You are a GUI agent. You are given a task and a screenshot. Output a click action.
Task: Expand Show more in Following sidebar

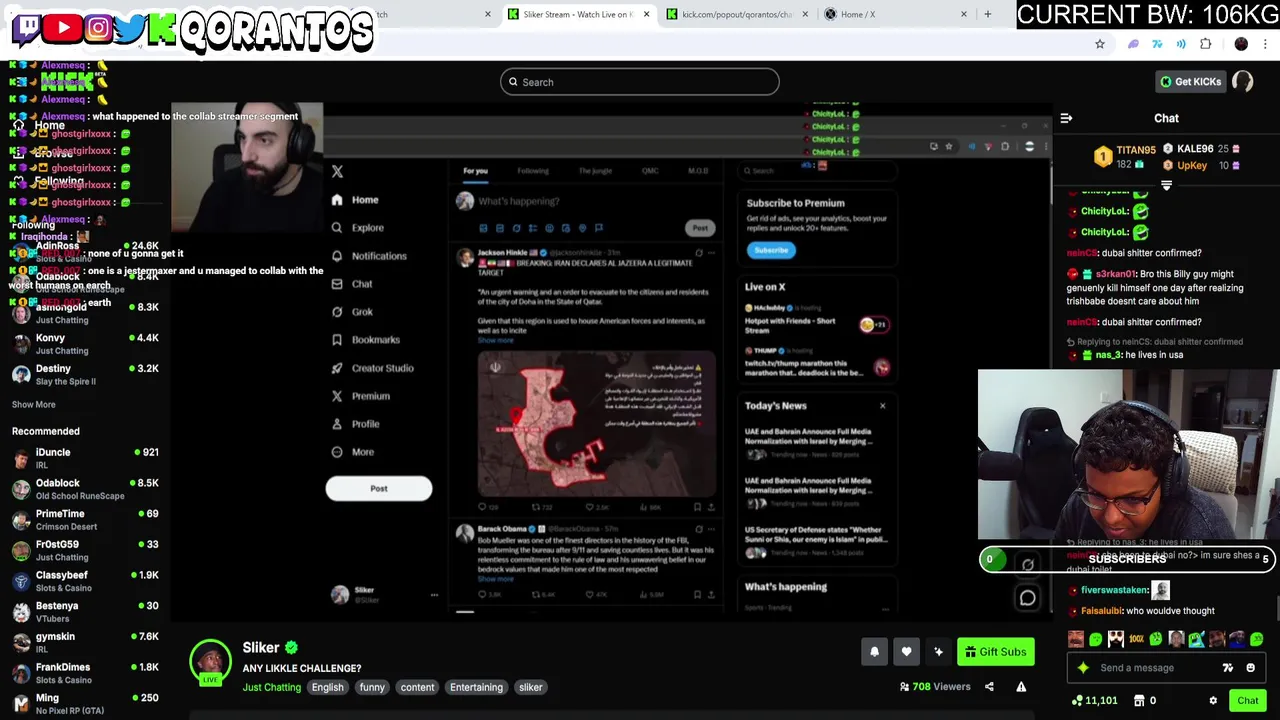(x=34, y=405)
